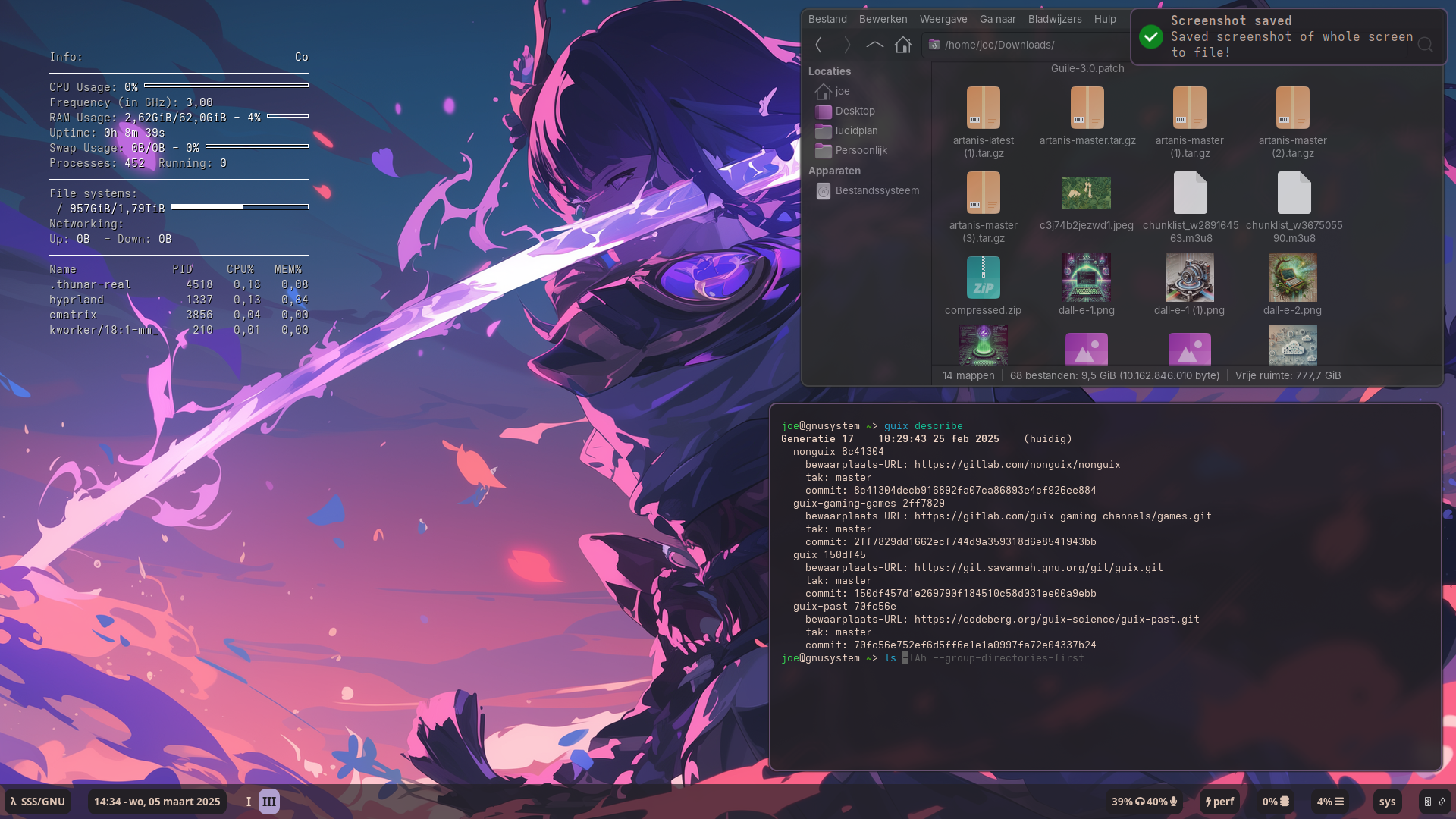Go to the parent folder with the up arrow
This screenshot has width=1456, height=819.
[x=874, y=45]
